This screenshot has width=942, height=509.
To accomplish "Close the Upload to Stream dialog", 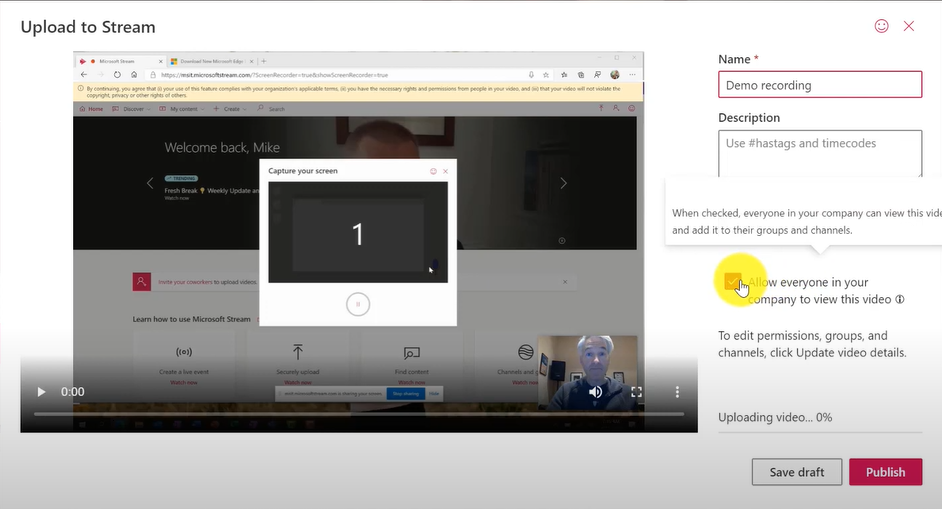I will (x=909, y=26).
